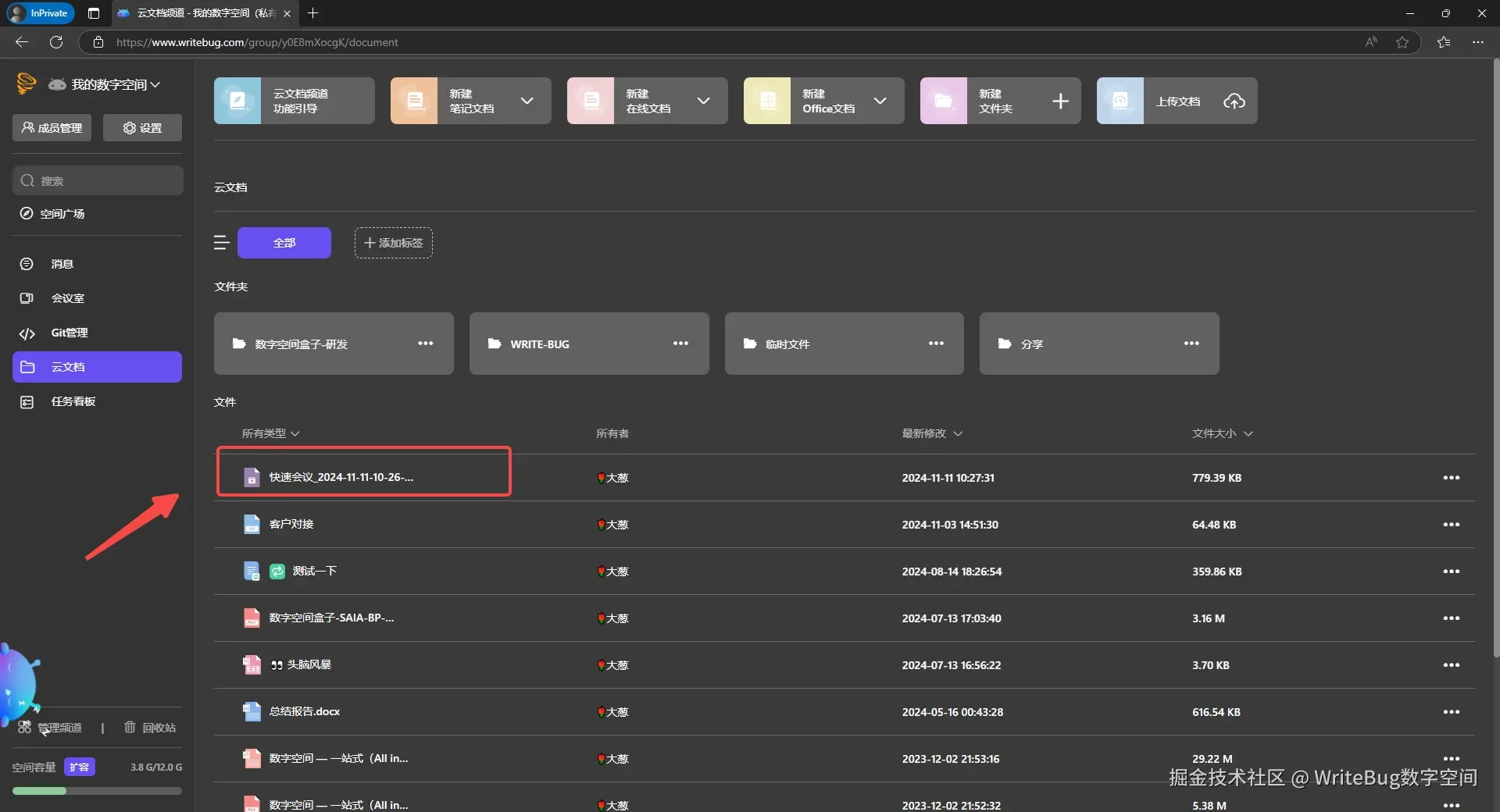Viewport: 1500px width, 812px height.
Task: Open more options for WRITE-BUG folder
Action: point(680,344)
